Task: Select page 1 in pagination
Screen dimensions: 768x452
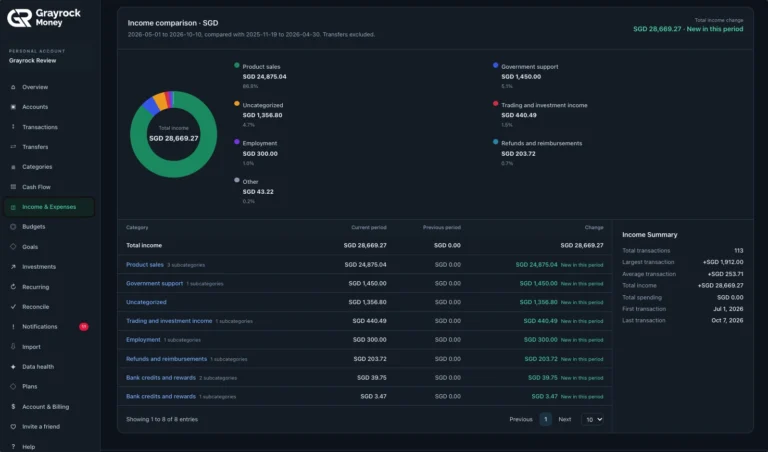Action: tap(546, 419)
